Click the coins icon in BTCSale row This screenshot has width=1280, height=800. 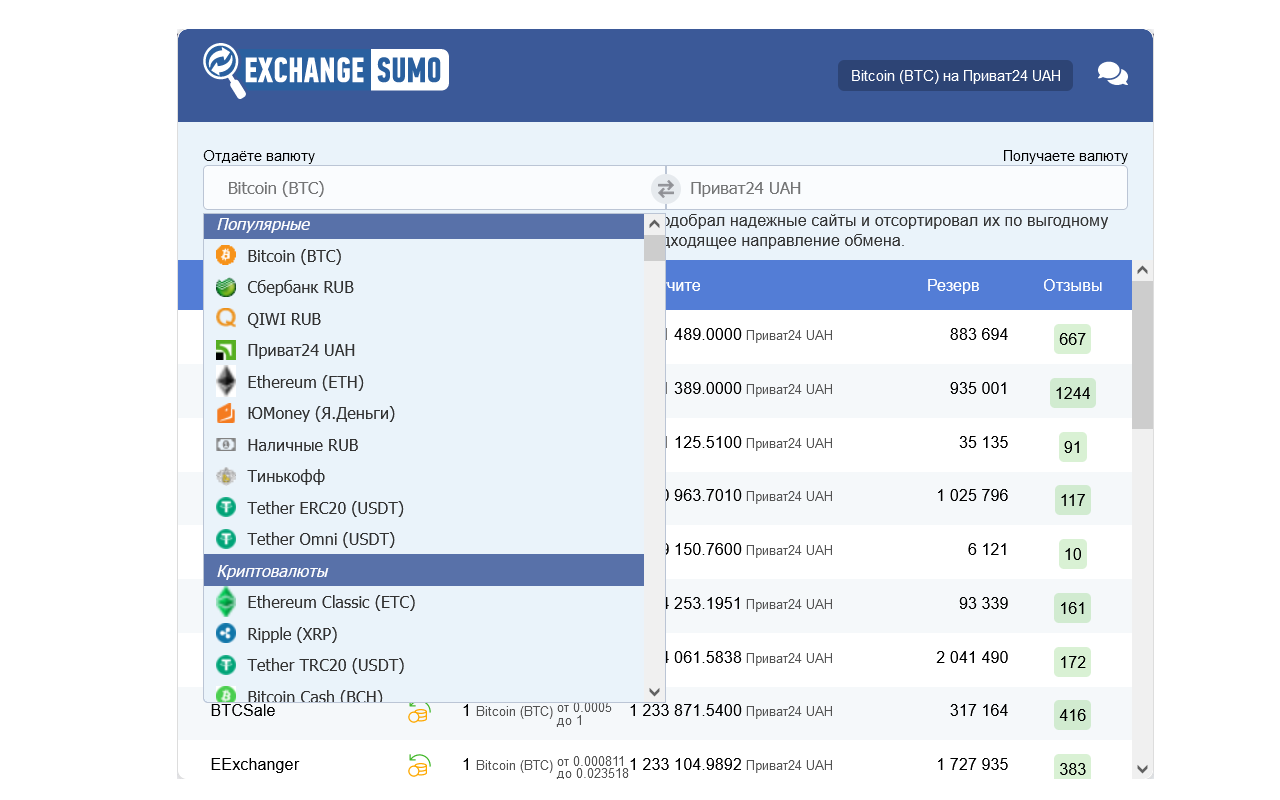[x=418, y=711]
